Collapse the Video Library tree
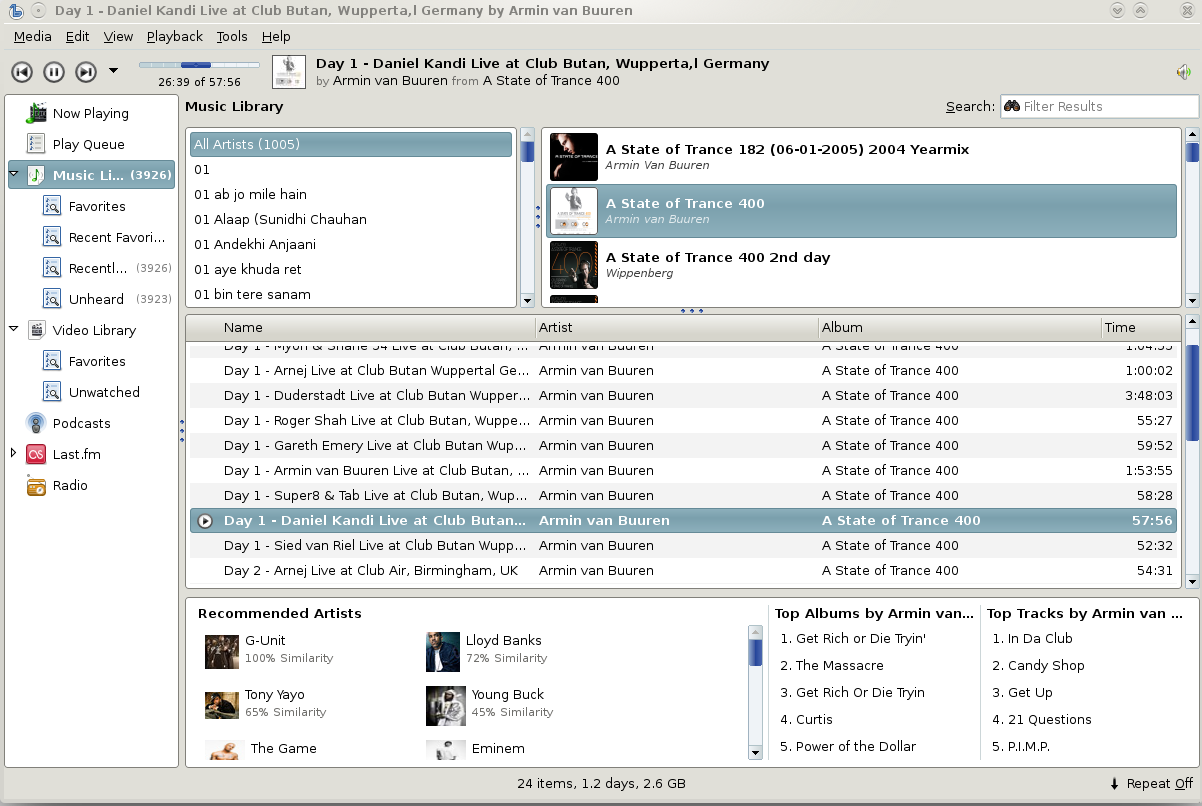Screen dimensions: 1202x806 (x=14, y=329)
